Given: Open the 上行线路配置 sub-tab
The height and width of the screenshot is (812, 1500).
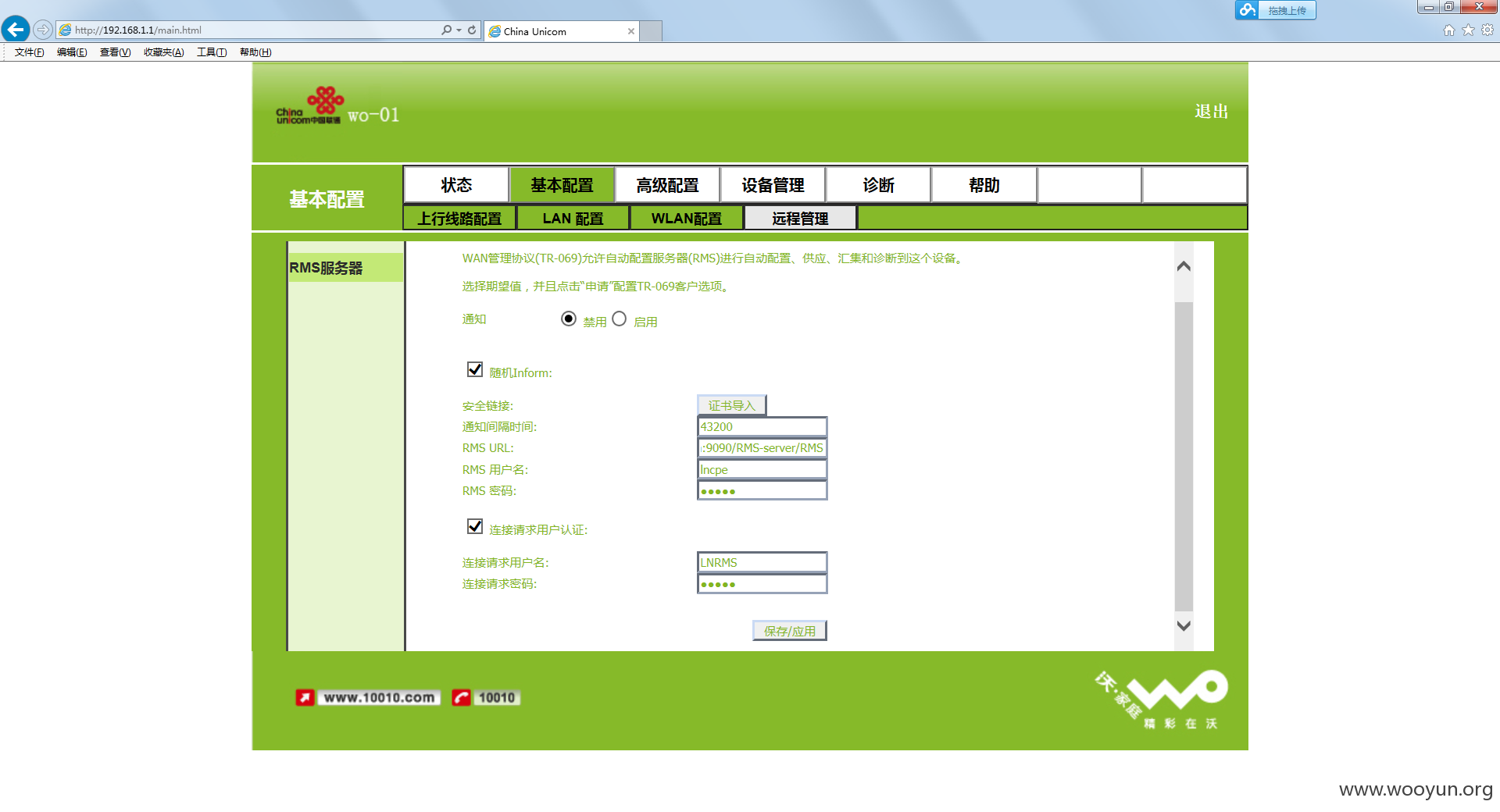Looking at the screenshot, I should 459,219.
